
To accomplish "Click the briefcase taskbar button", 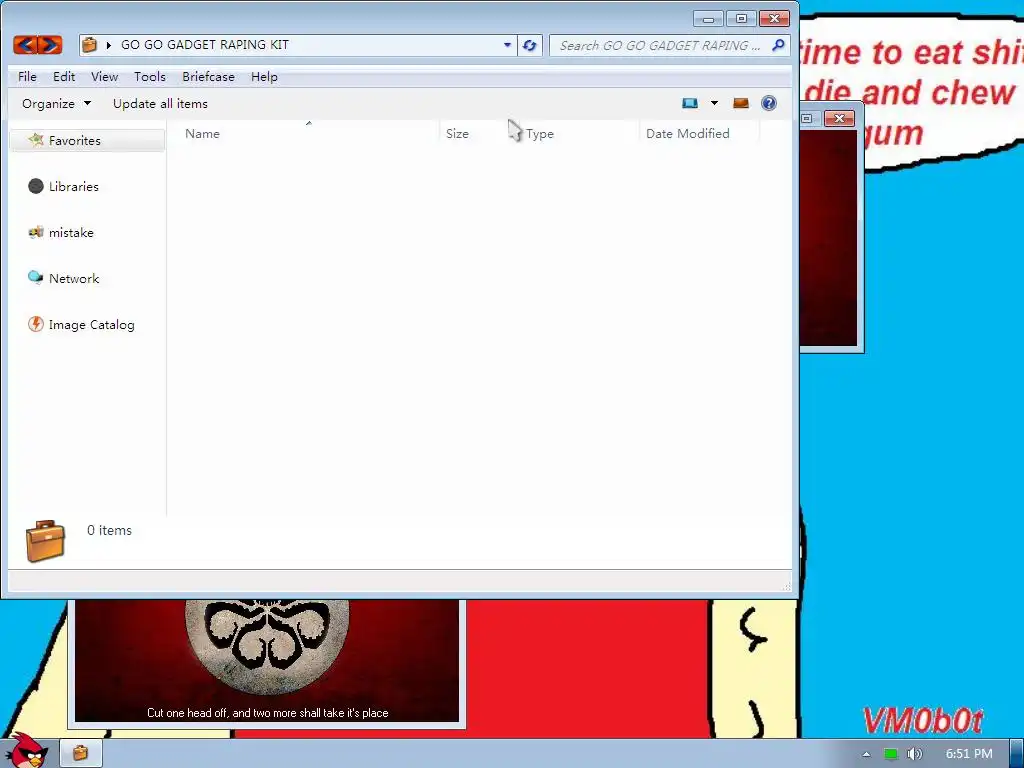I will click(81, 753).
